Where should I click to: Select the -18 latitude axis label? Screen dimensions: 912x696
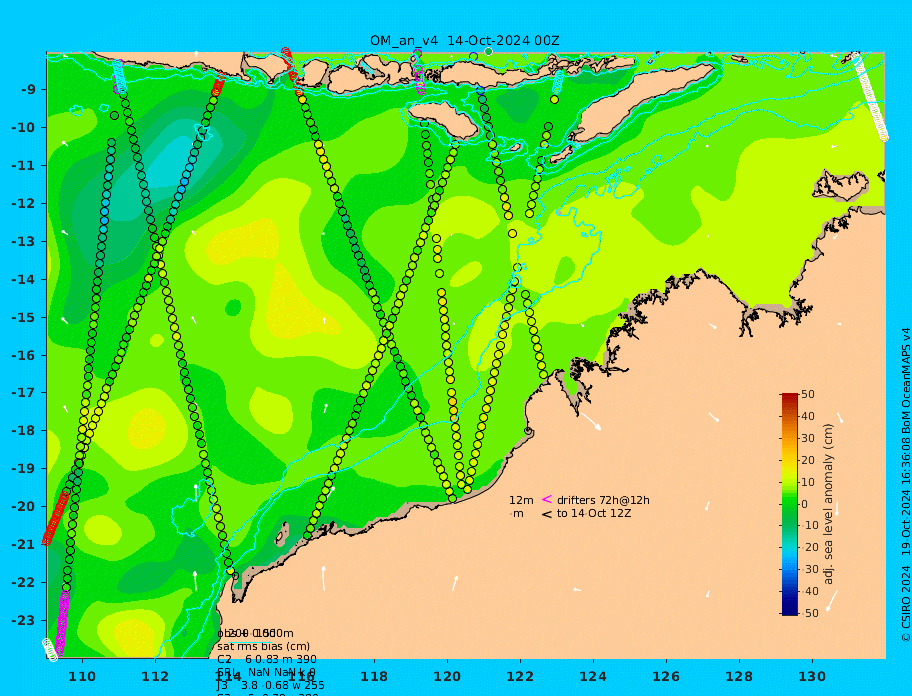pyautogui.click(x=24, y=431)
